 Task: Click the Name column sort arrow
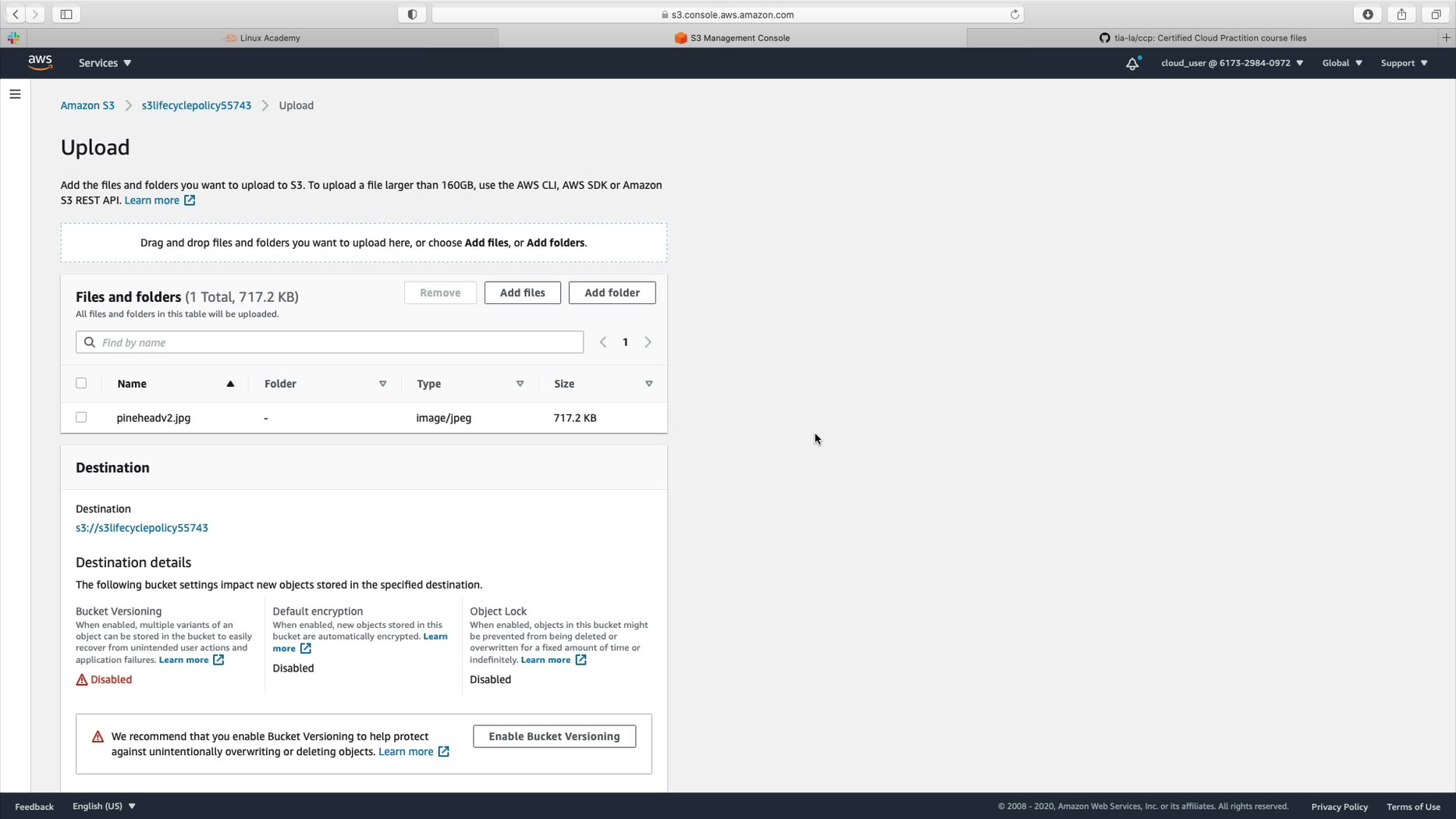pyautogui.click(x=230, y=384)
